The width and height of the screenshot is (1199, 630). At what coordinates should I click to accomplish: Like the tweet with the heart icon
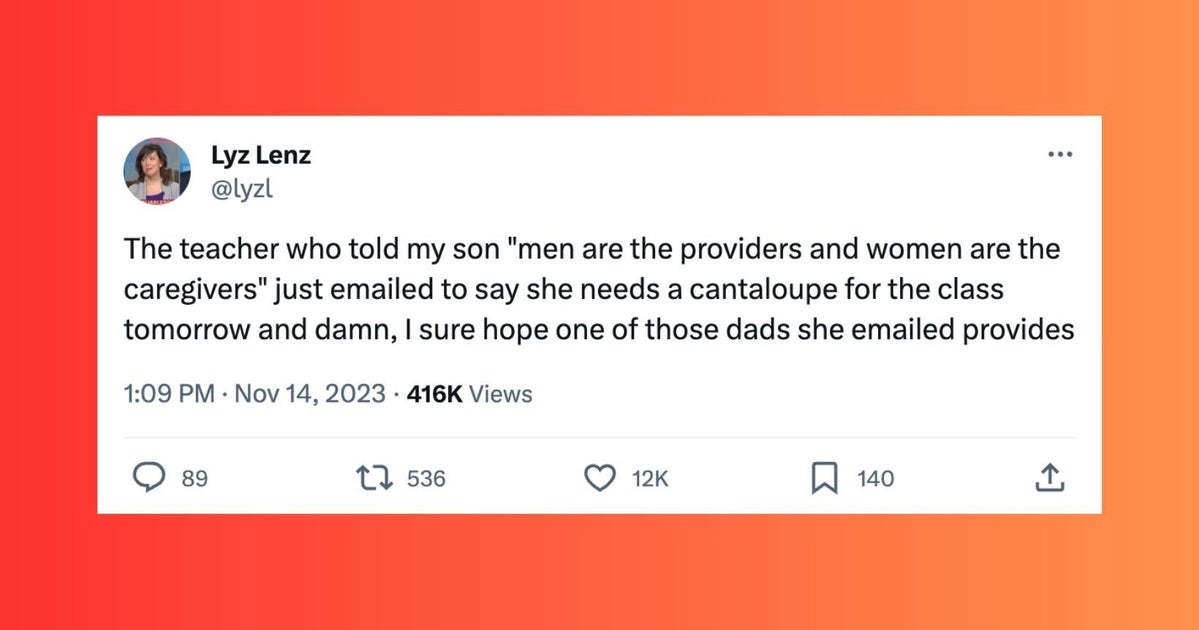pyautogui.click(x=599, y=479)
